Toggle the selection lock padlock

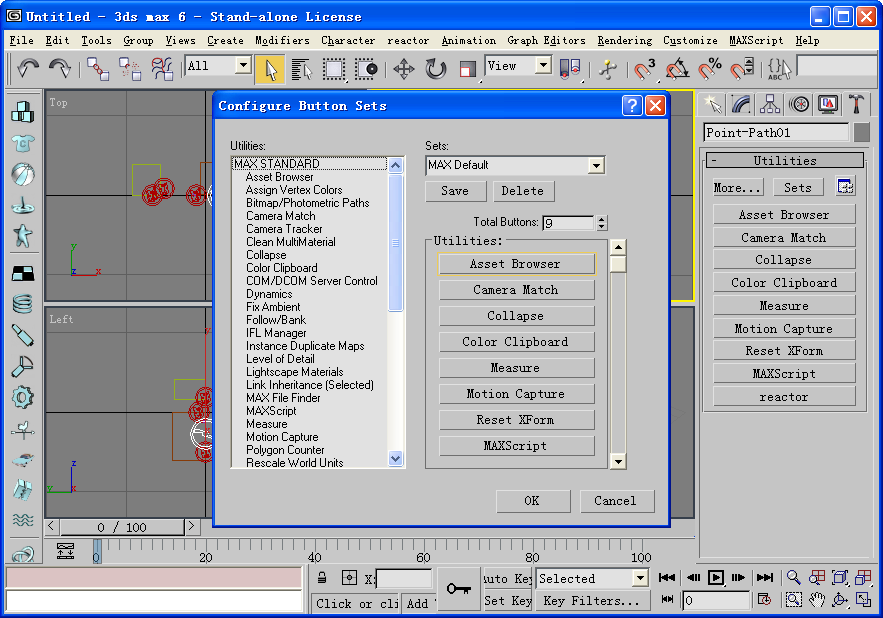tap(322, 578)
